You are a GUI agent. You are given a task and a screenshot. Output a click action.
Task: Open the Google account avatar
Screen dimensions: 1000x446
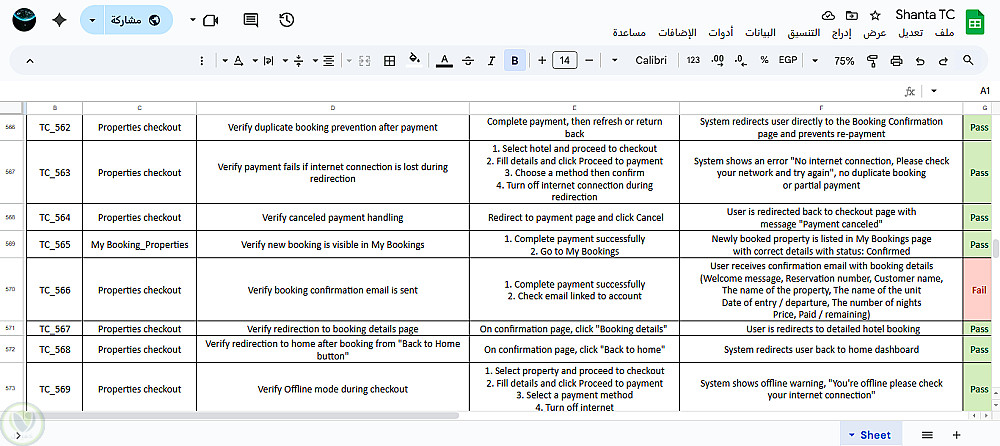pyautogui.click(x=24, y=20)
